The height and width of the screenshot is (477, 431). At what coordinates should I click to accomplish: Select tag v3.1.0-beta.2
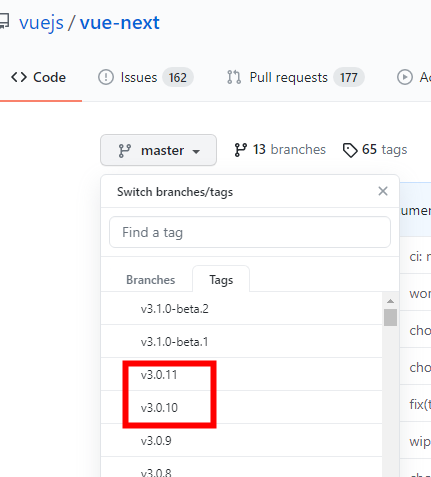[x=242, y=308]
